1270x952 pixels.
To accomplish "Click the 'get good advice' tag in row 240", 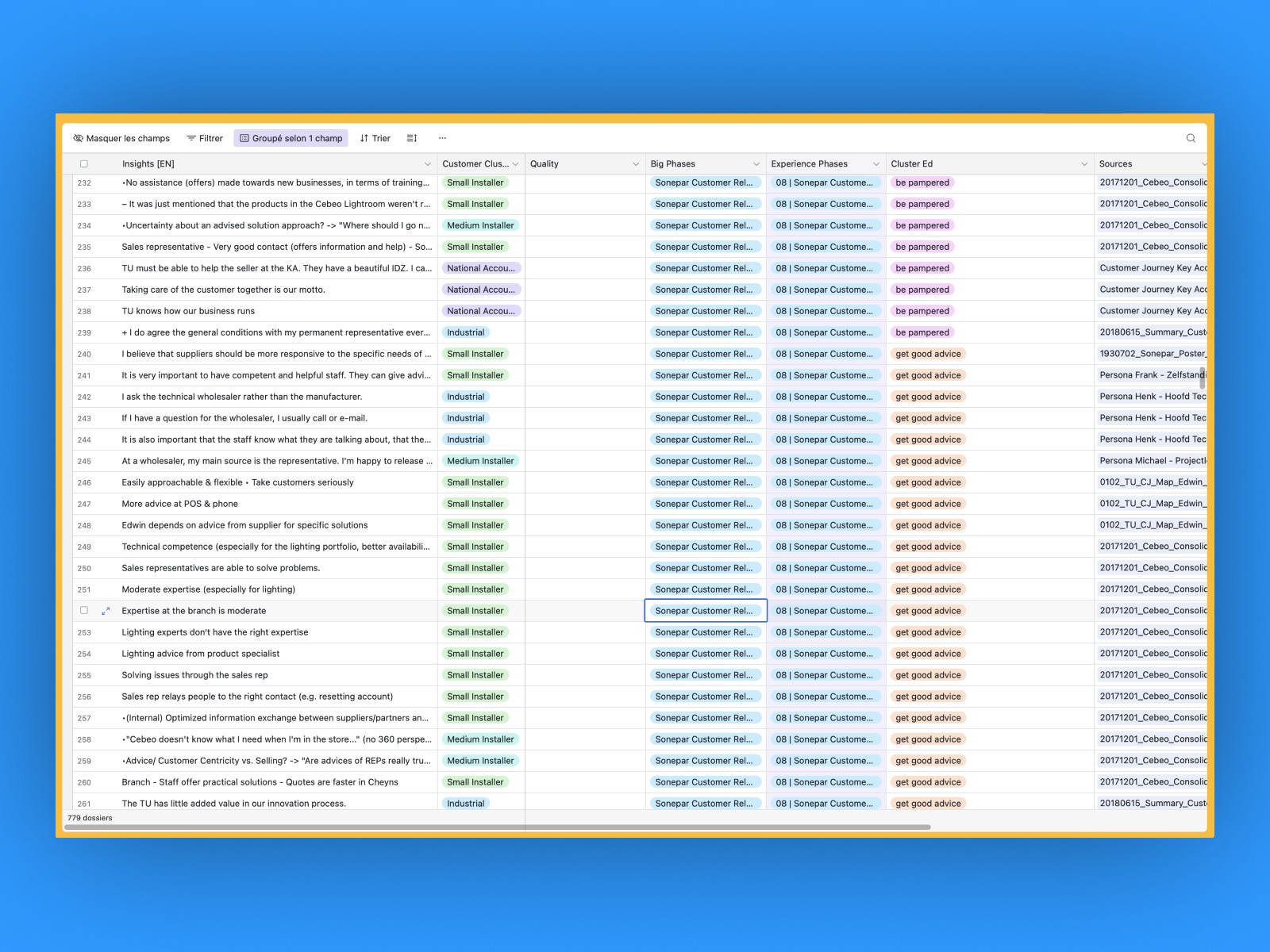I will point(928,354).
